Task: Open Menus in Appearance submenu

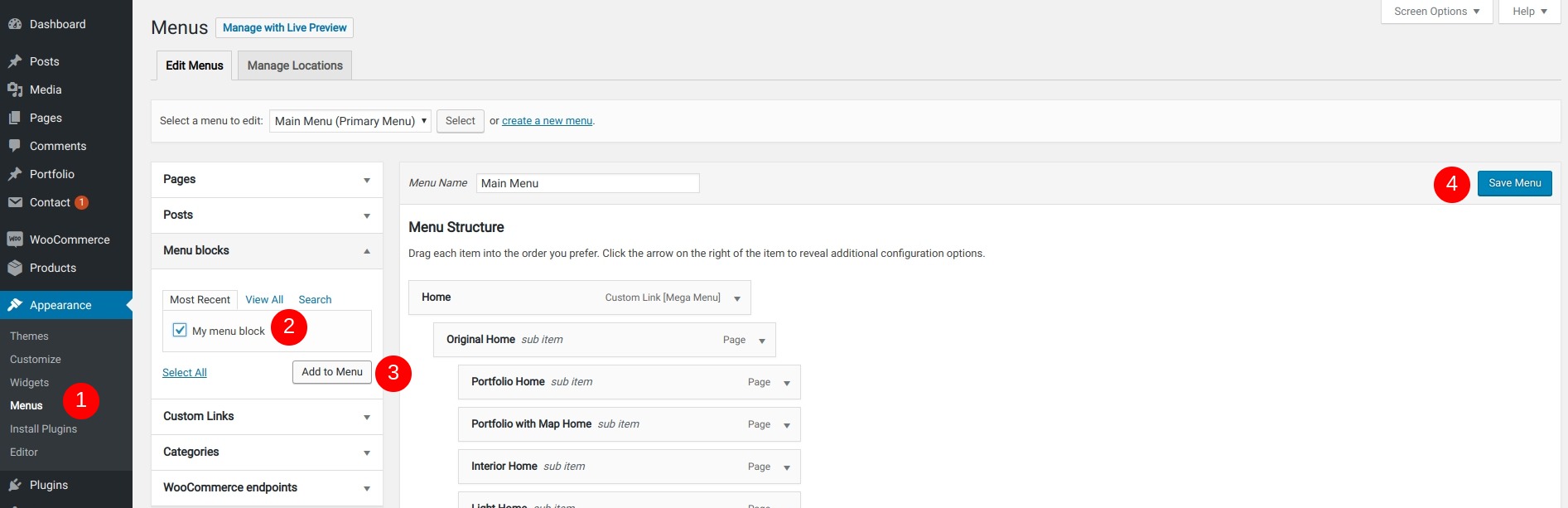Action: click(27, 406)
